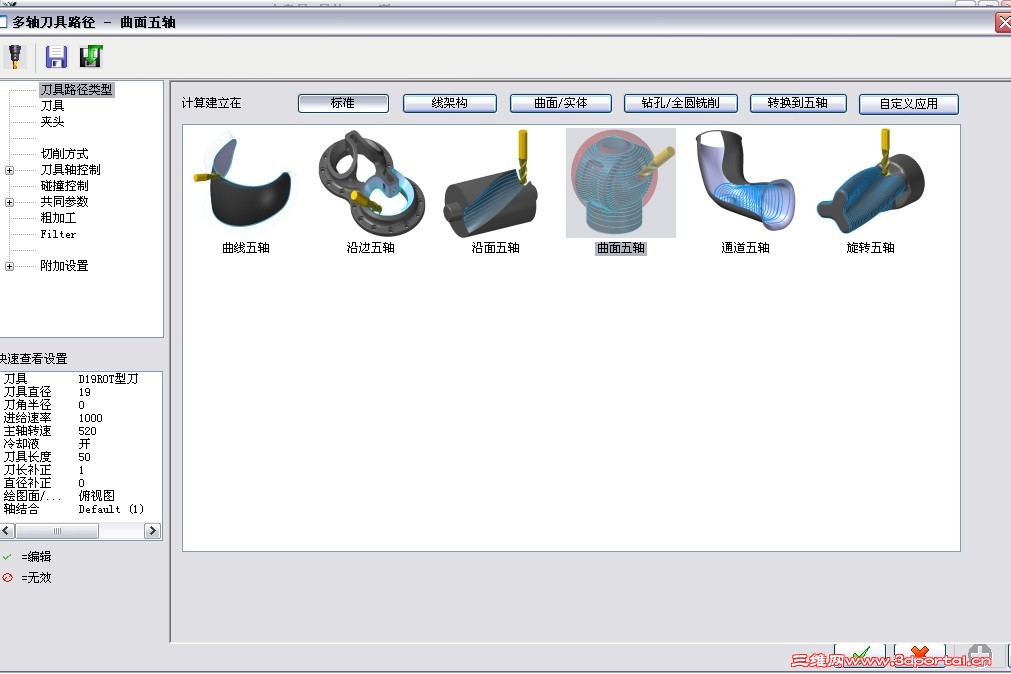Image resolution: width=1011 pixels, height=674 pixels.
Task: Click left arrow of quick view scrollbar
Action: (x=7, y=531)
